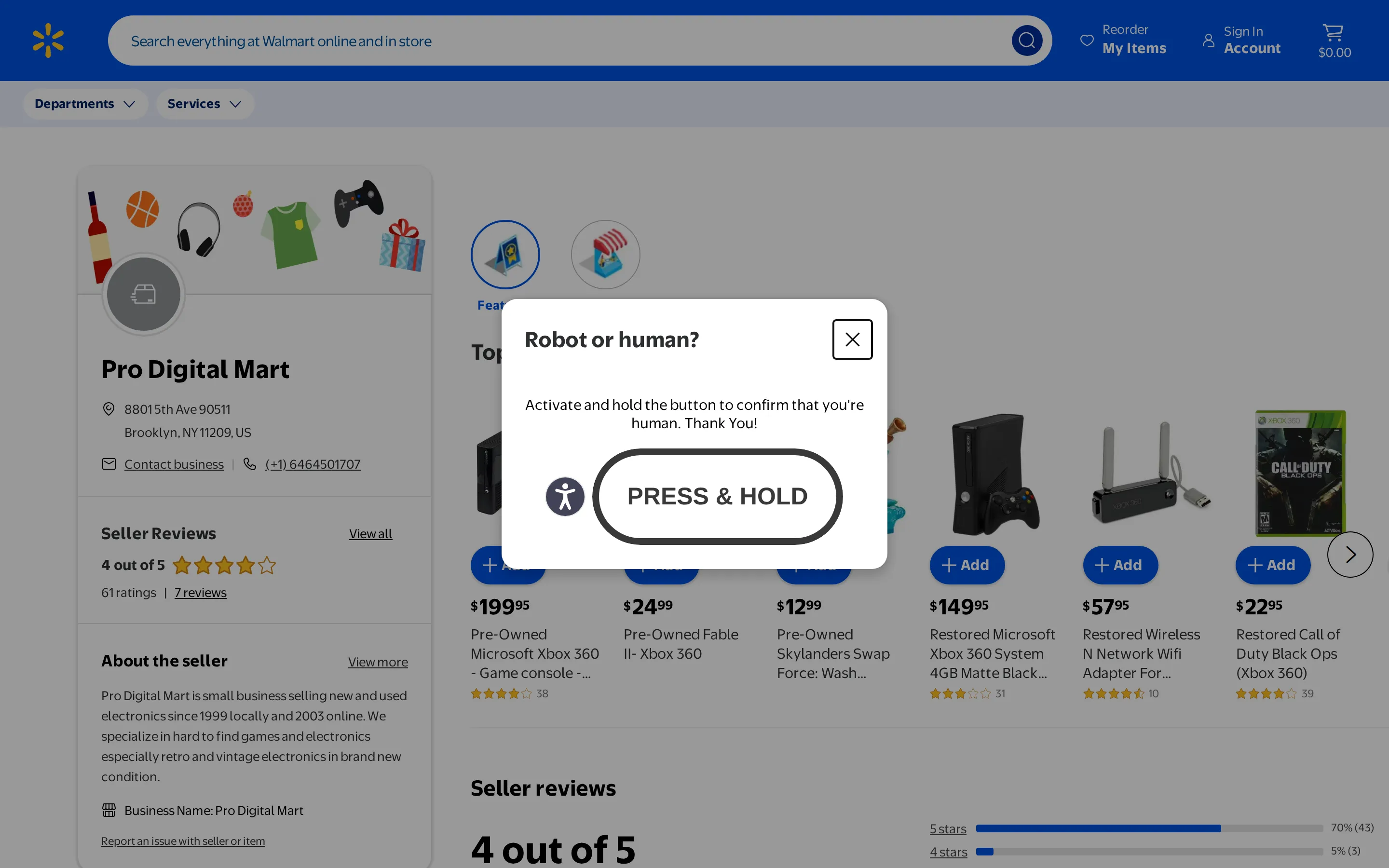
Task: Close the Robot or human dialog
Action: (852, 339)
